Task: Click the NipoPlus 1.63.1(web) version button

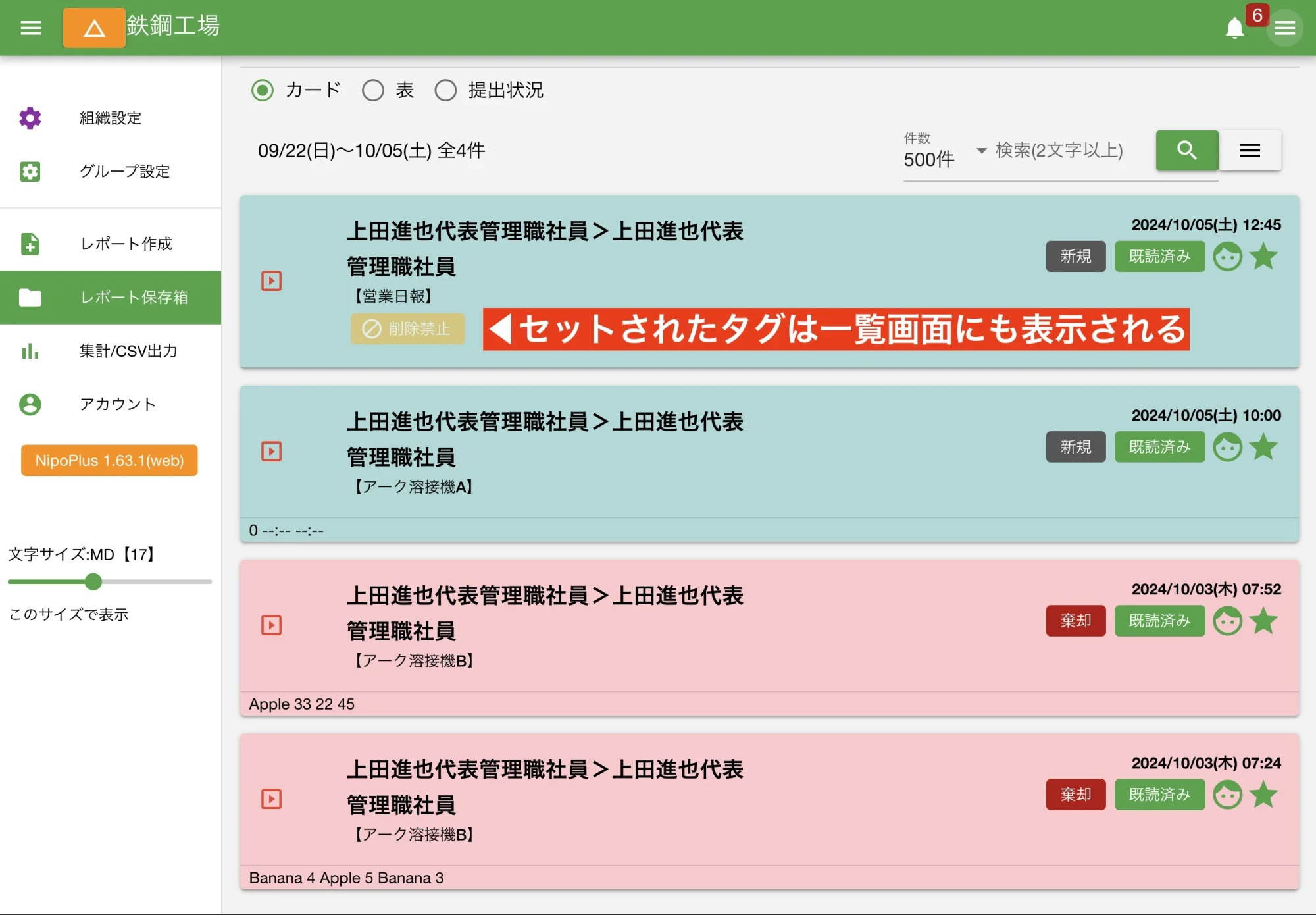Action: (109, 460)
